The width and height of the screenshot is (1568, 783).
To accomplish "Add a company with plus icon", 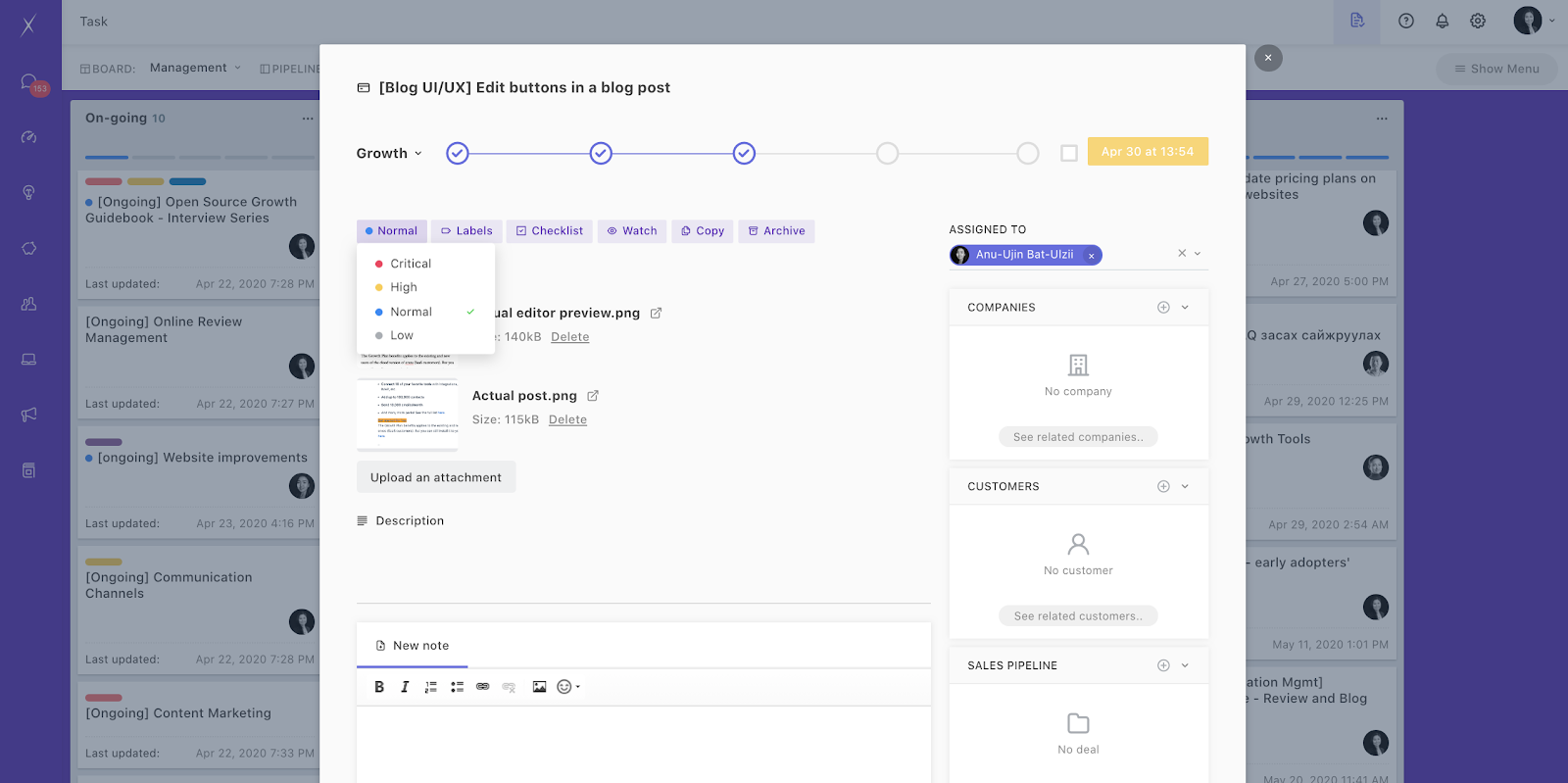I will click(1163, 308).
